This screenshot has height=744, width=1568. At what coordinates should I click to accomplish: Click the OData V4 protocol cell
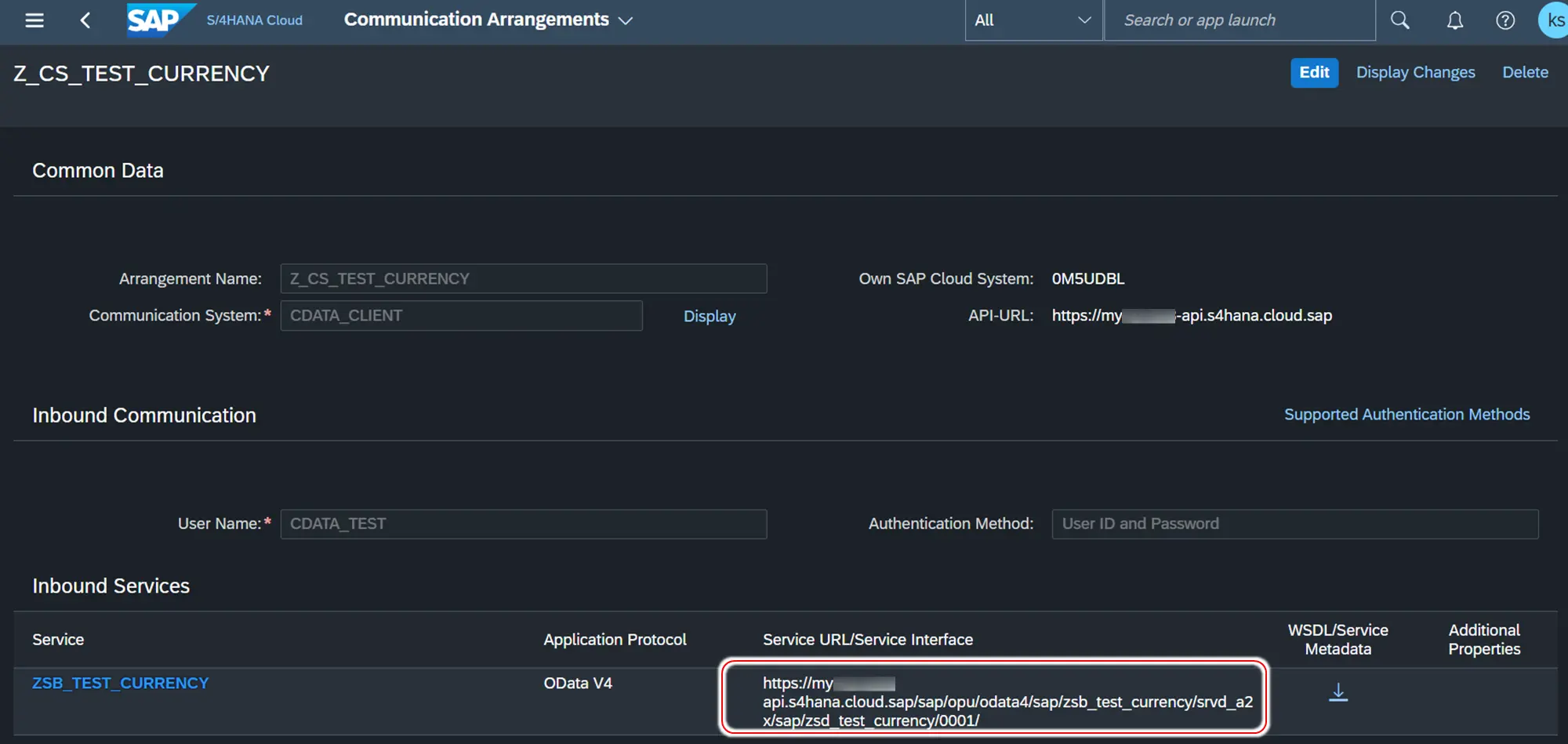tap(578, 683)
